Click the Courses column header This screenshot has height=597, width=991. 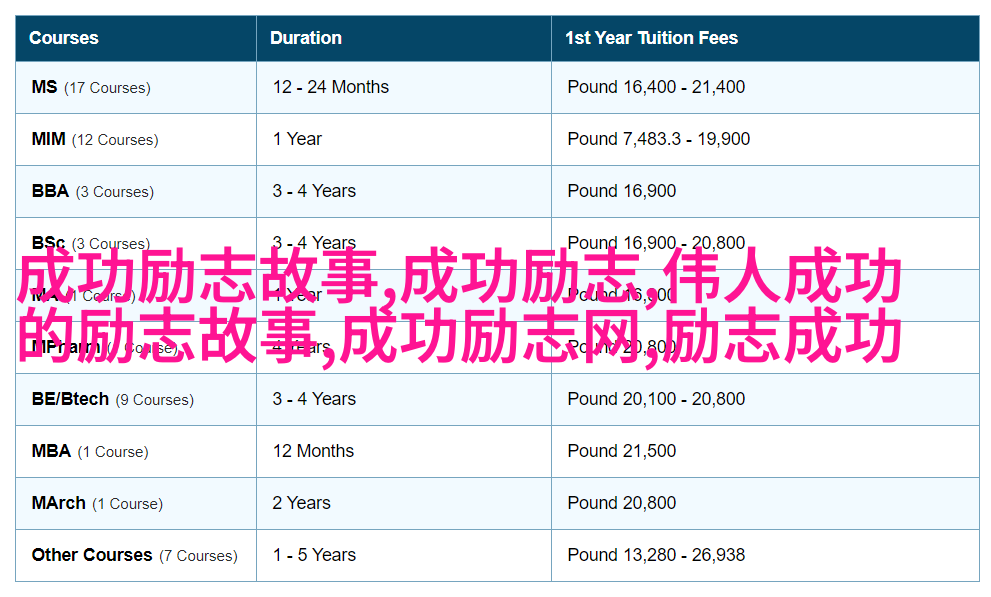point(64,38)
